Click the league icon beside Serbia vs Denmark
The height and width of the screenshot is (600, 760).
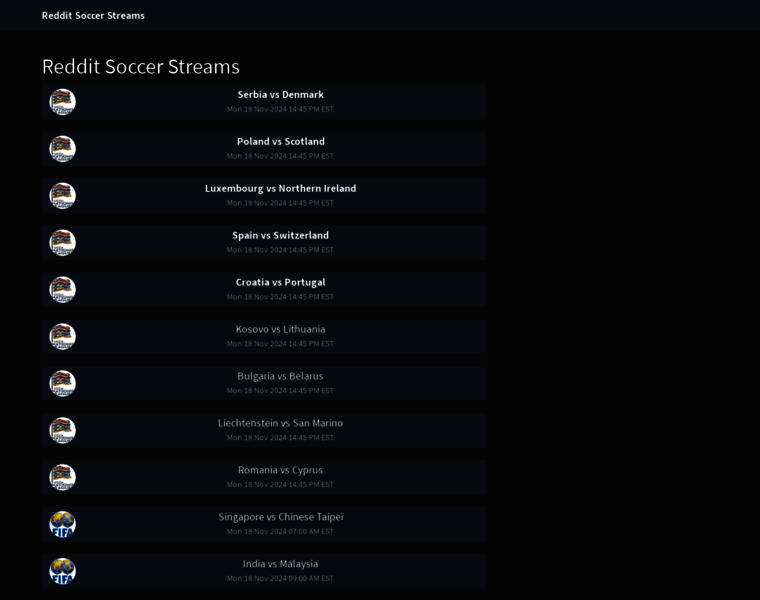(63, 101)
